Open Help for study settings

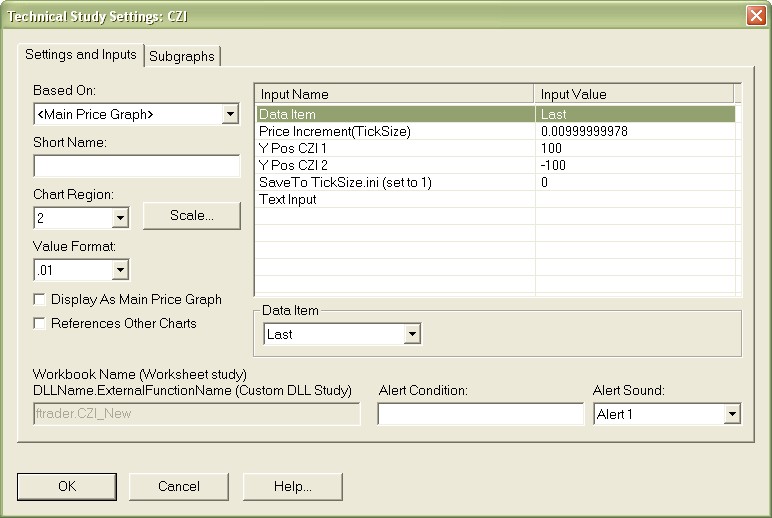[x=292, y=486]
